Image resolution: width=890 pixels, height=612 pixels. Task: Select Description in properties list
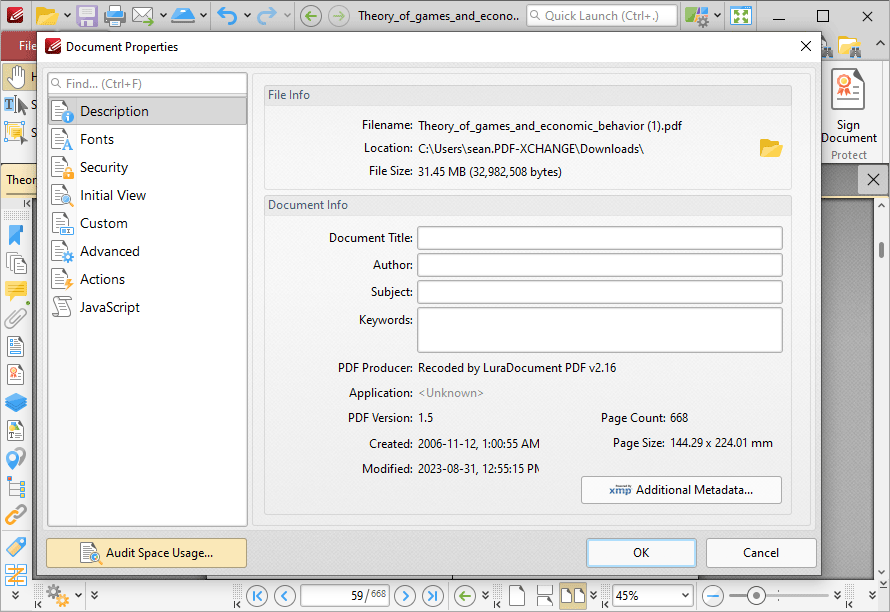tap(148, 111)
